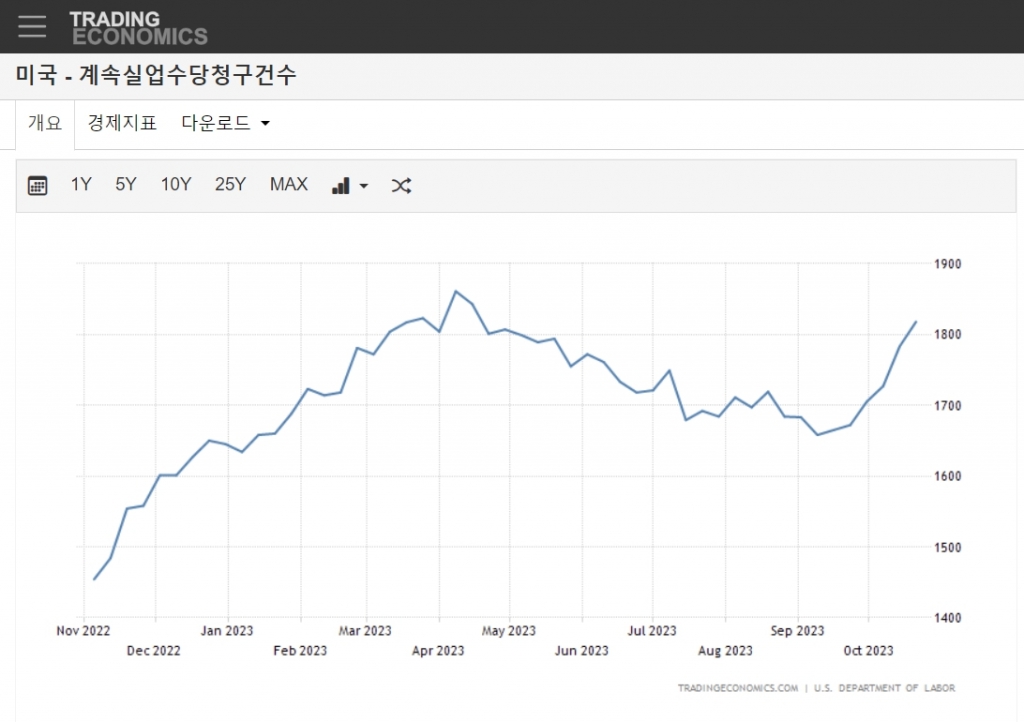Click the TRADINGECONOMICS.COM attribution link
The width and height of the screenshot is (1024, 722).
[x=738, y=688]
